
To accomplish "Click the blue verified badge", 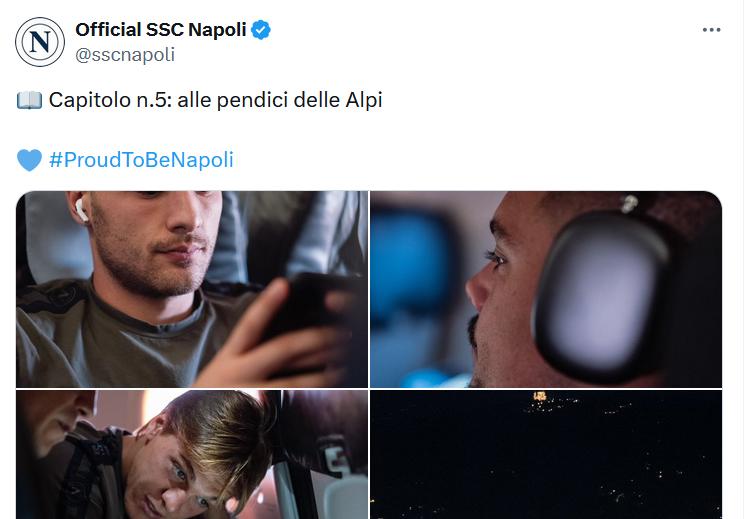I will pos(261,30).
